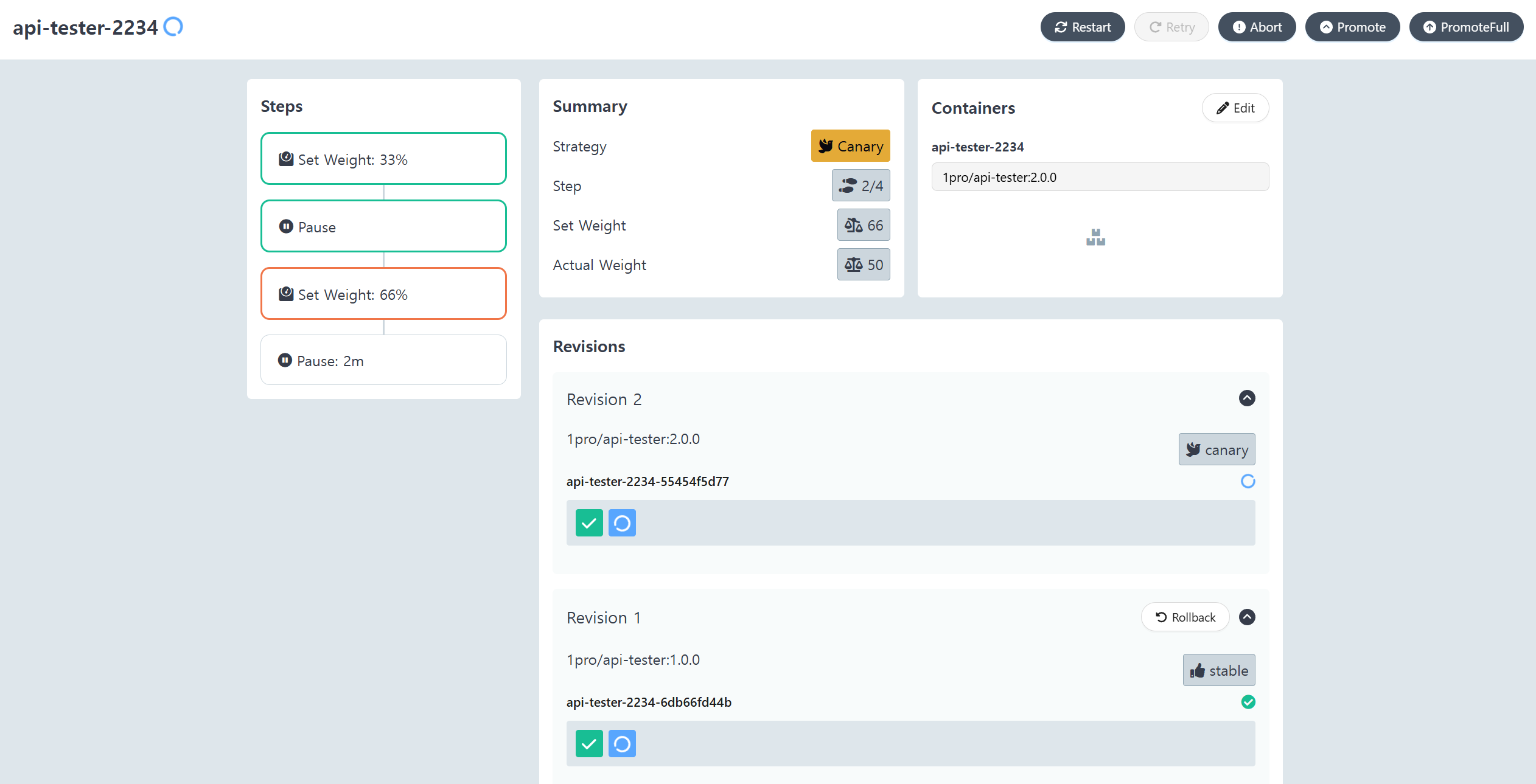Click the green ready pod in Revision 2
This screenshot has height=784, width=1536.
[589, 523]
